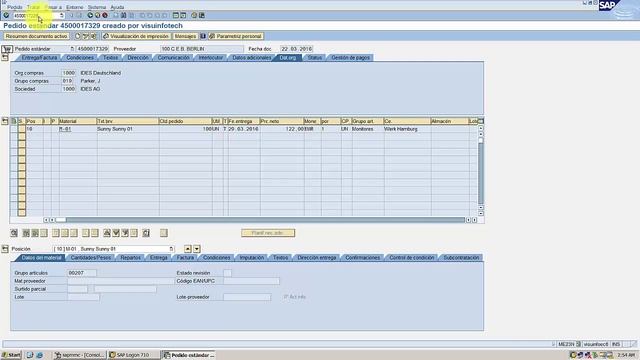The image size is (640, 360).
Task: Click the Sort descending icon
Action: pos(116,233)
